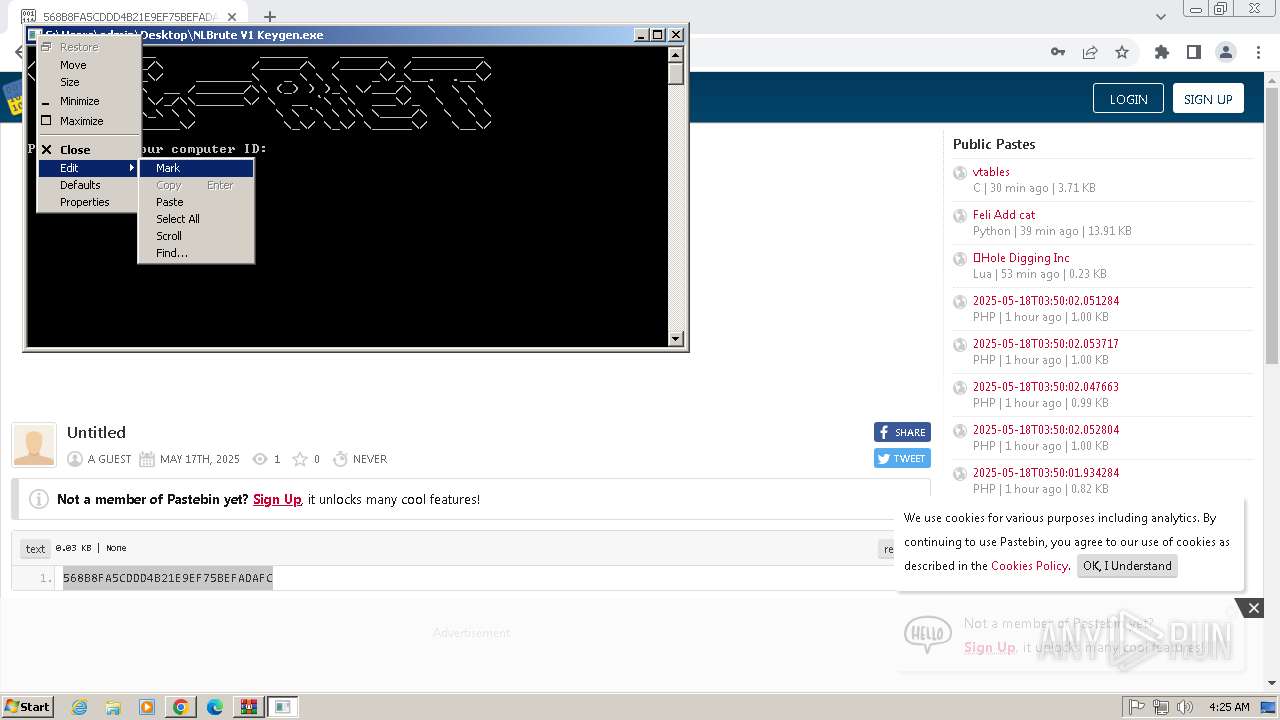Open File Explorer from taskbar
This screenshot has width=1280, height=720.
click(x=113, y=707)
